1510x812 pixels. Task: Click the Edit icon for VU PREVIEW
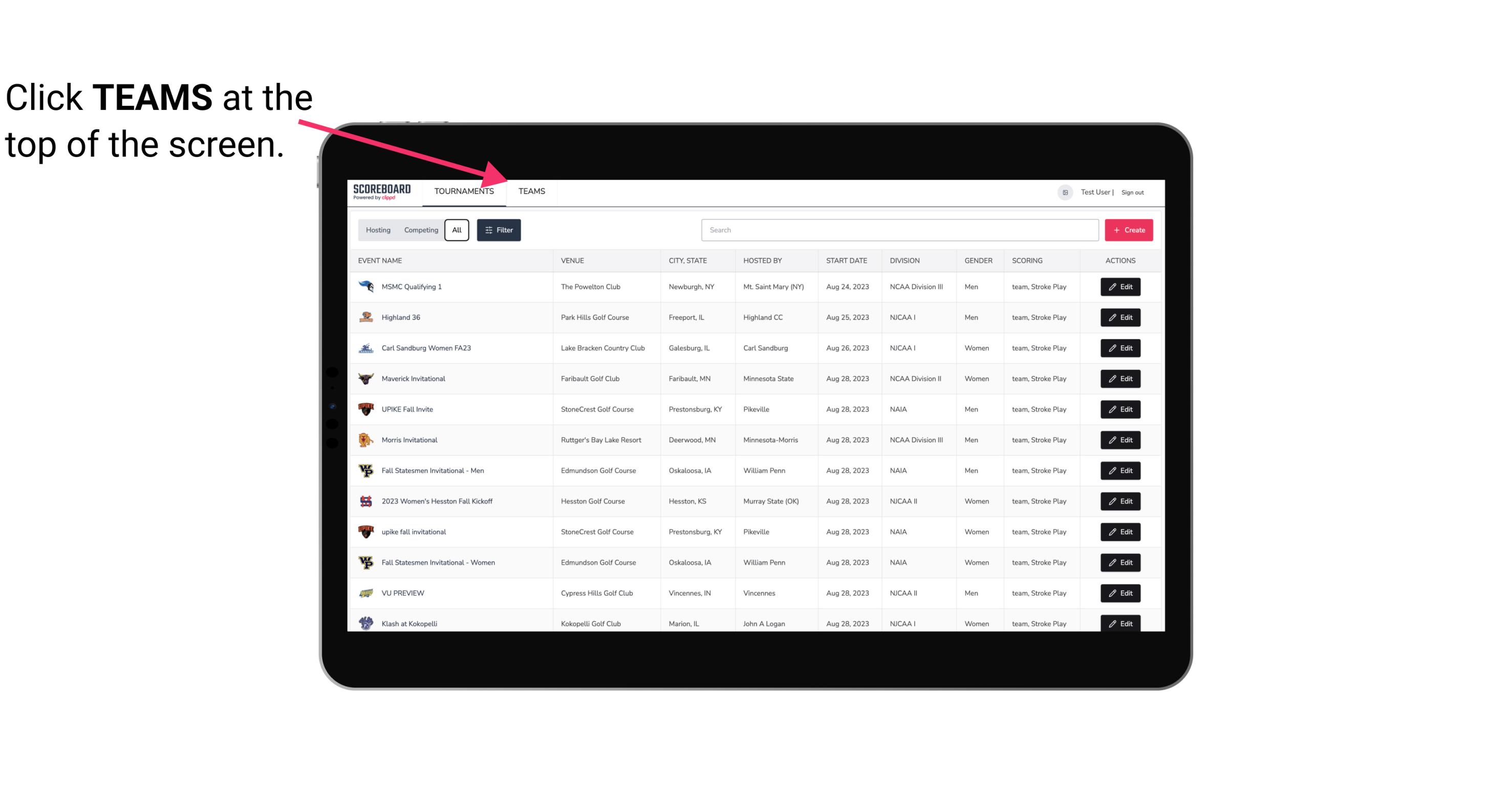1121,592
